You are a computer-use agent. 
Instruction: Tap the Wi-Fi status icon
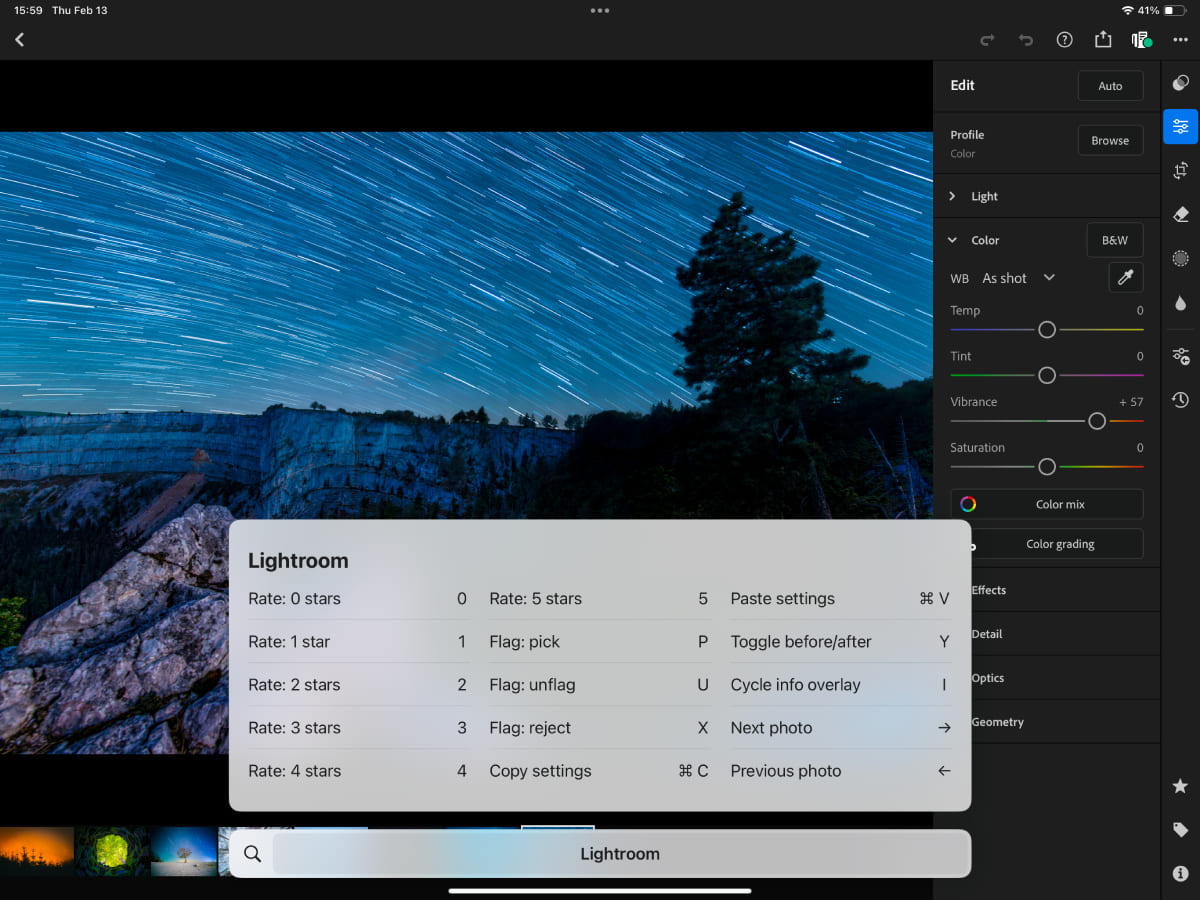point(1128,10)
